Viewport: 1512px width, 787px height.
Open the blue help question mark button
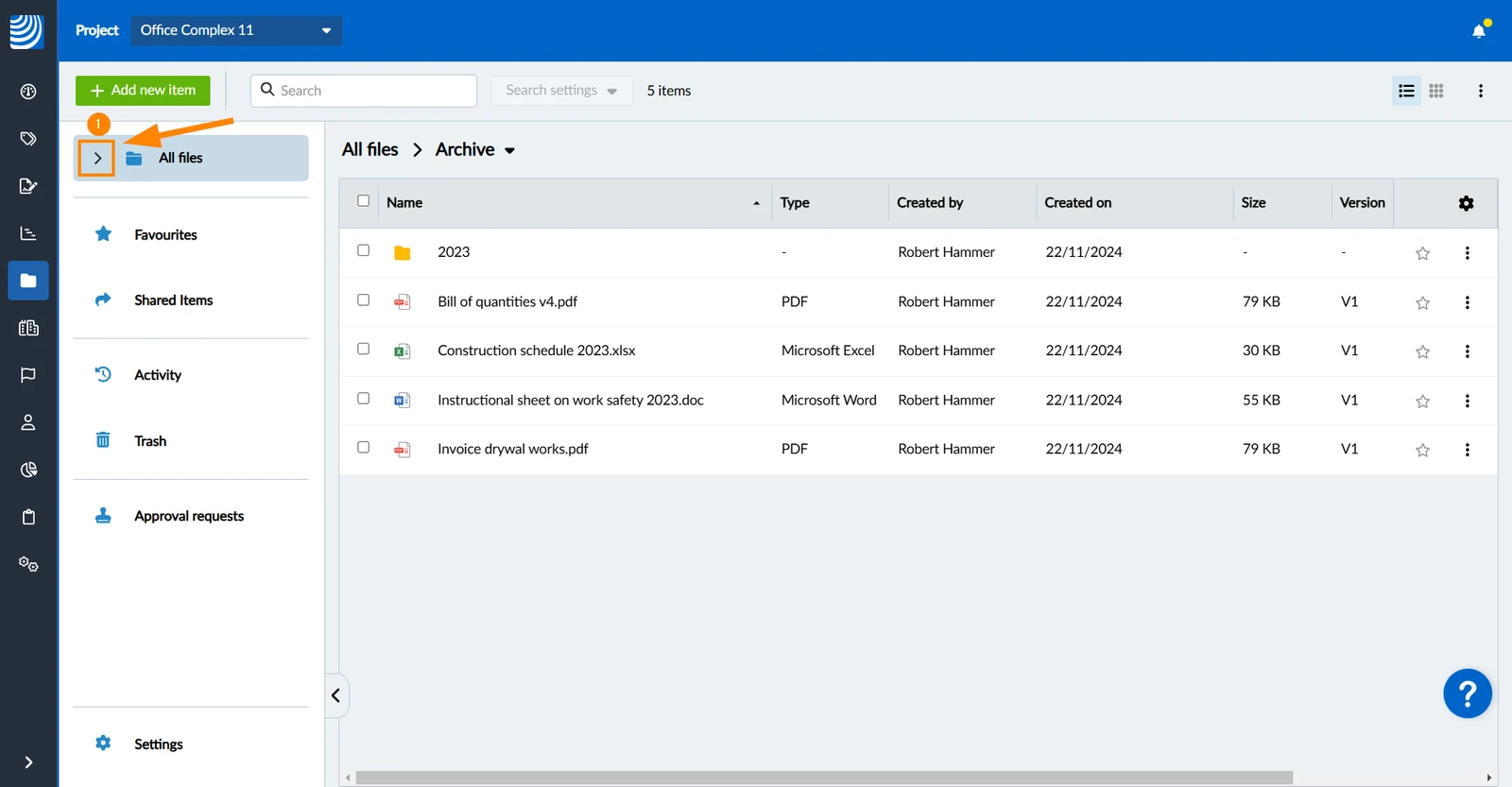[1468, 694]
